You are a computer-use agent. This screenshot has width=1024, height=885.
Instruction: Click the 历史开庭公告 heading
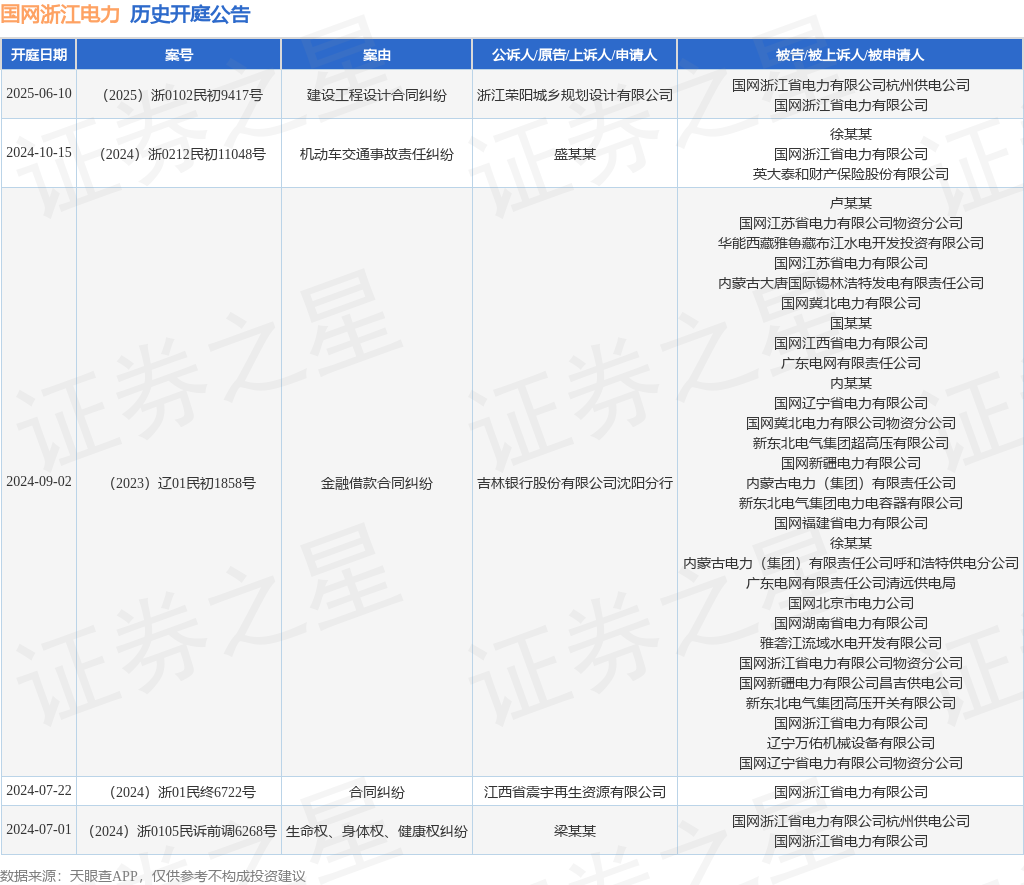coord(190,14)
